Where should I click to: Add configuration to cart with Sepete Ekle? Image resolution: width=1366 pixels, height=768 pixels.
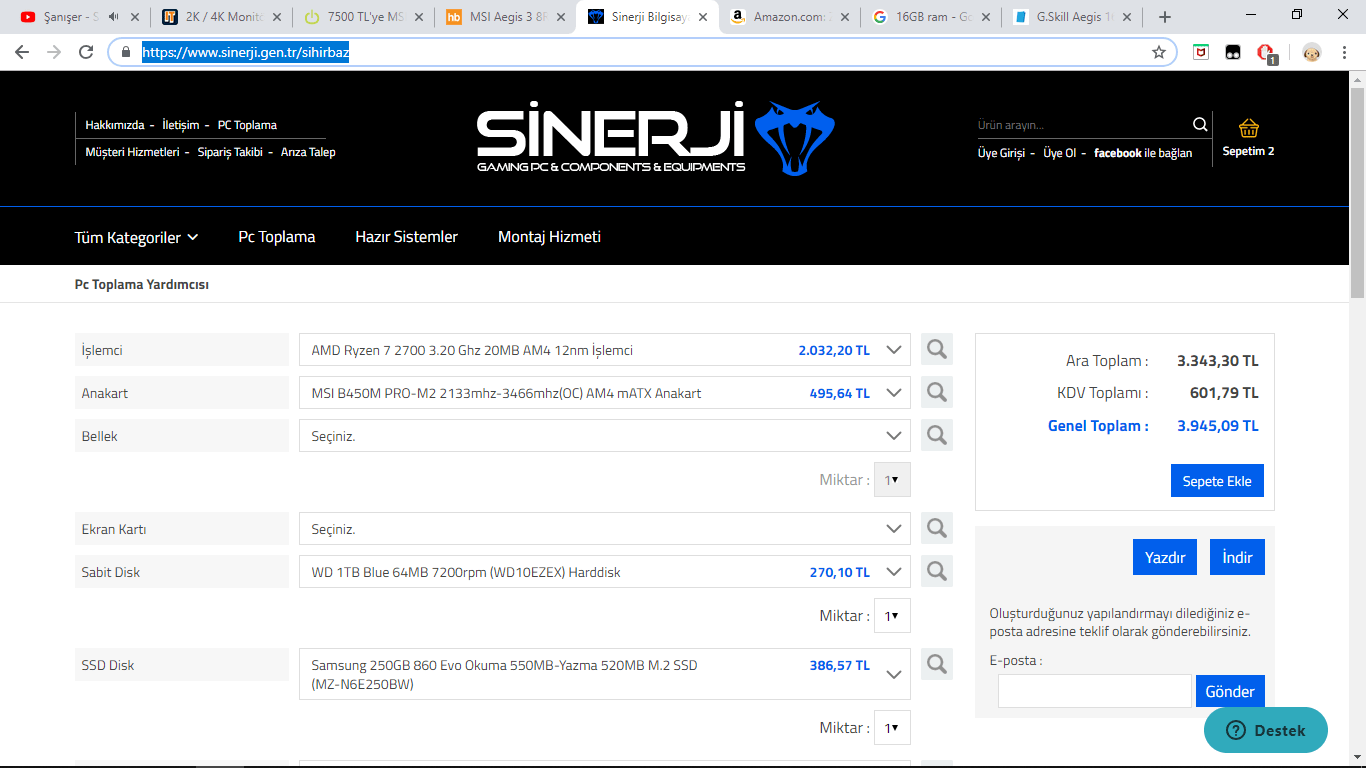coord(1217,481)
